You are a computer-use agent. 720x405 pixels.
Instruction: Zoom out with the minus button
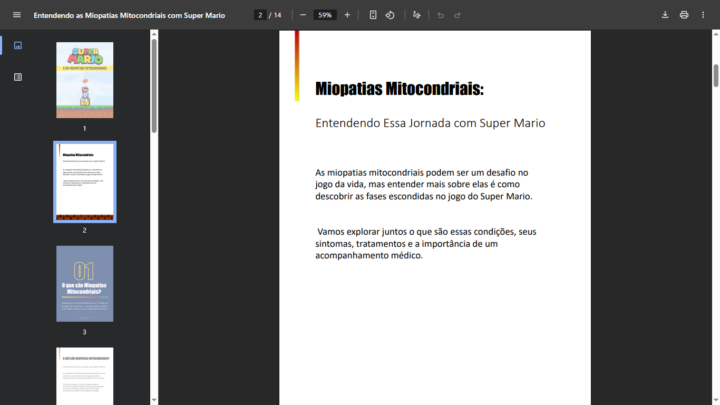[303, 15]
